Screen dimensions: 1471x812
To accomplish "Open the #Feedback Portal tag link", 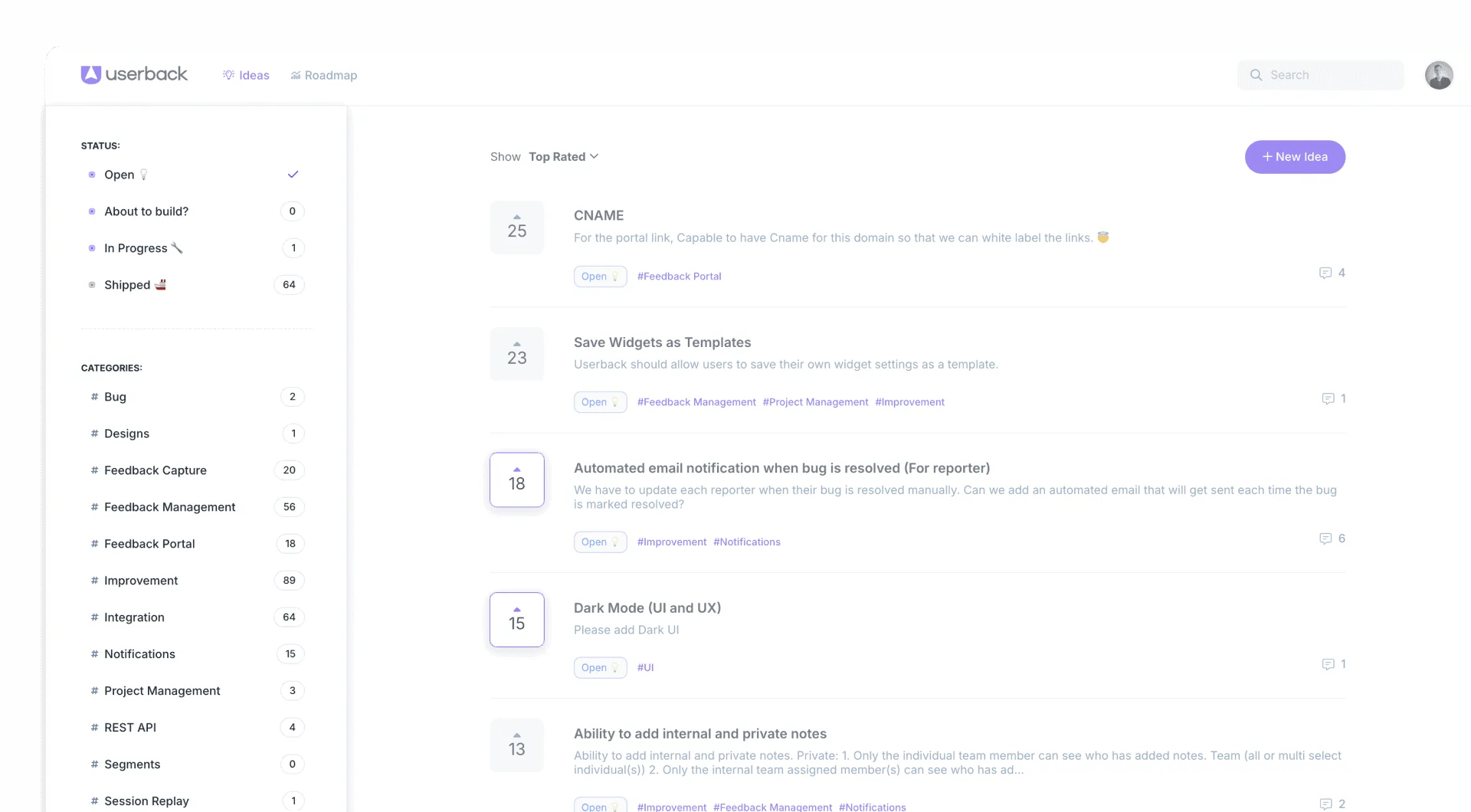I will (x=679, y=276).
